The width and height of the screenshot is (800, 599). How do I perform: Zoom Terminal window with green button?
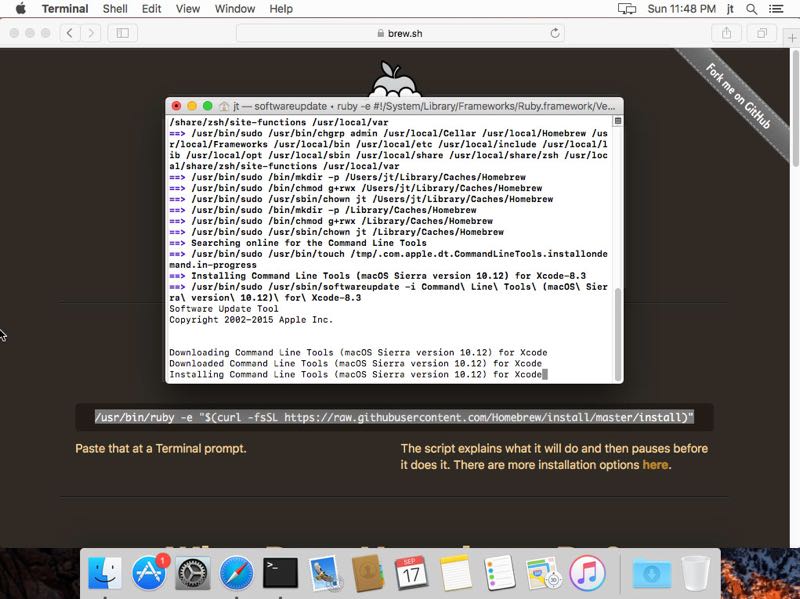pyautogui.click(x=207, y=106)
